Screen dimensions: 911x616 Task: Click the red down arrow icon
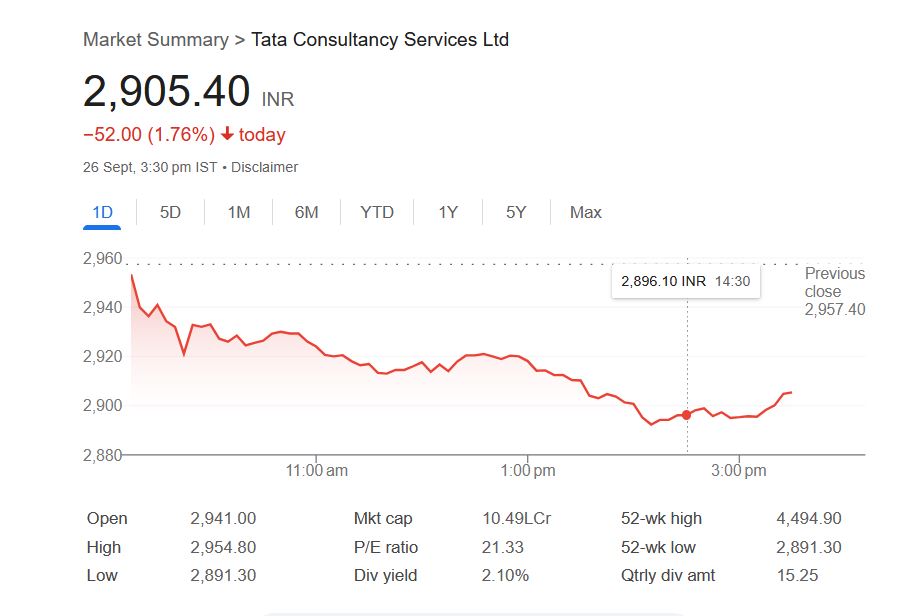click(x=228, y=135)
